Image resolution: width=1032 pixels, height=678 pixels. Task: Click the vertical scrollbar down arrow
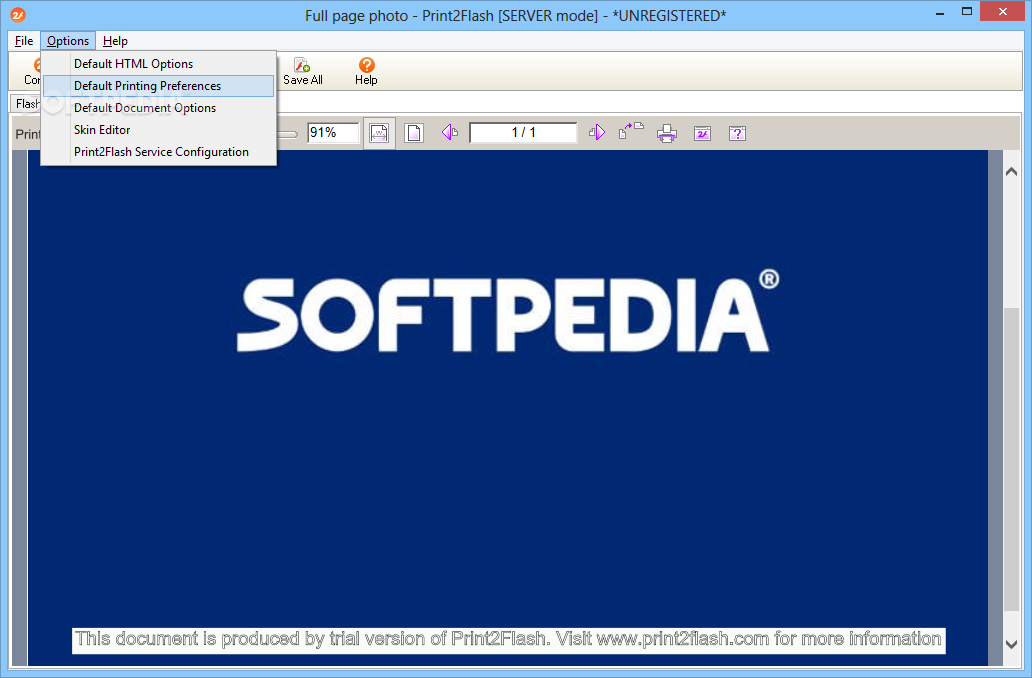[x=1012, y=644]
